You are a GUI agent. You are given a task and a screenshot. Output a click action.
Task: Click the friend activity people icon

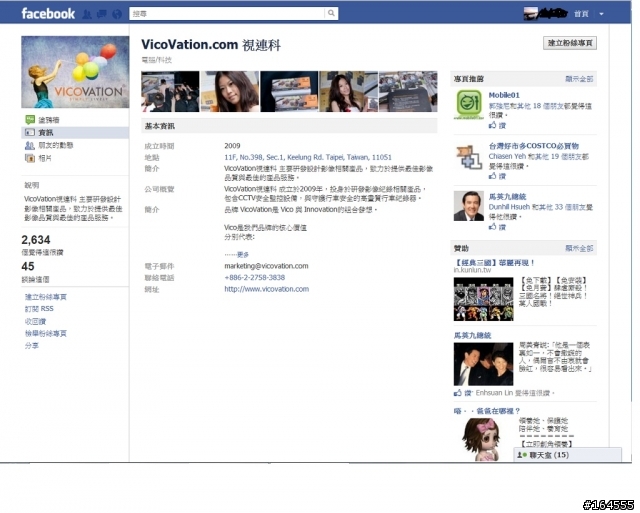30,145
